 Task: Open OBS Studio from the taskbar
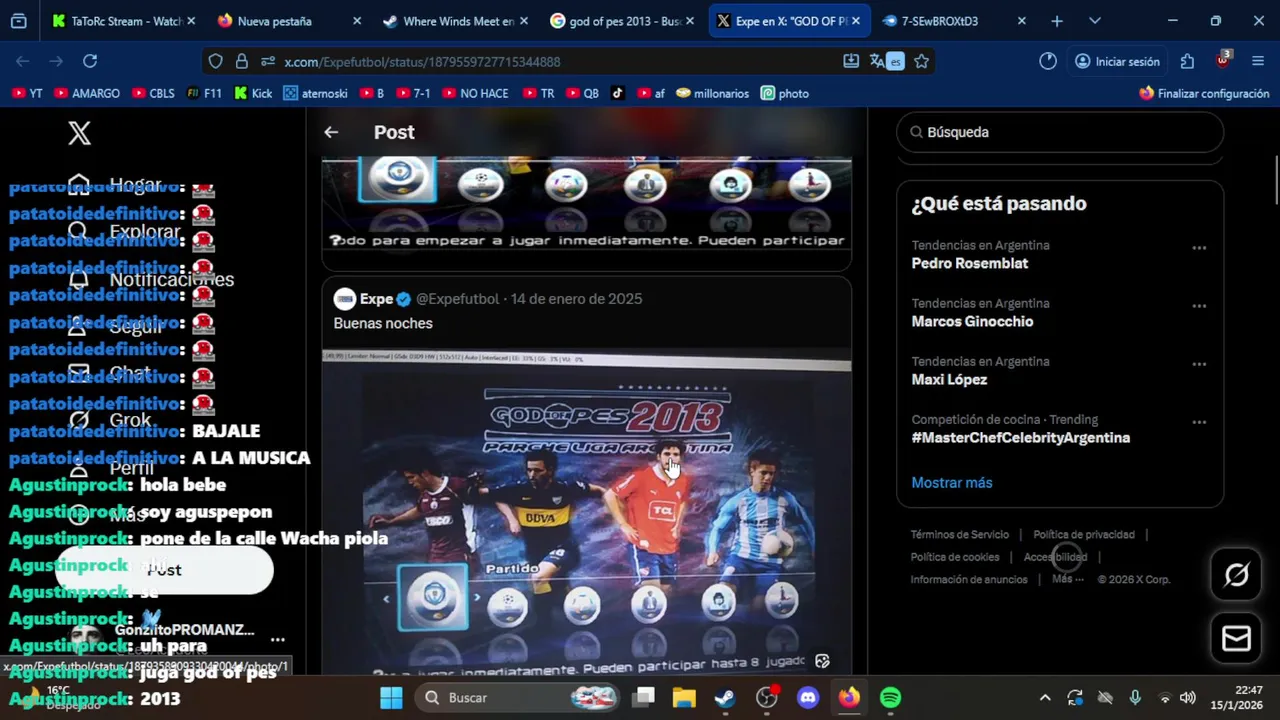point(767,698)
